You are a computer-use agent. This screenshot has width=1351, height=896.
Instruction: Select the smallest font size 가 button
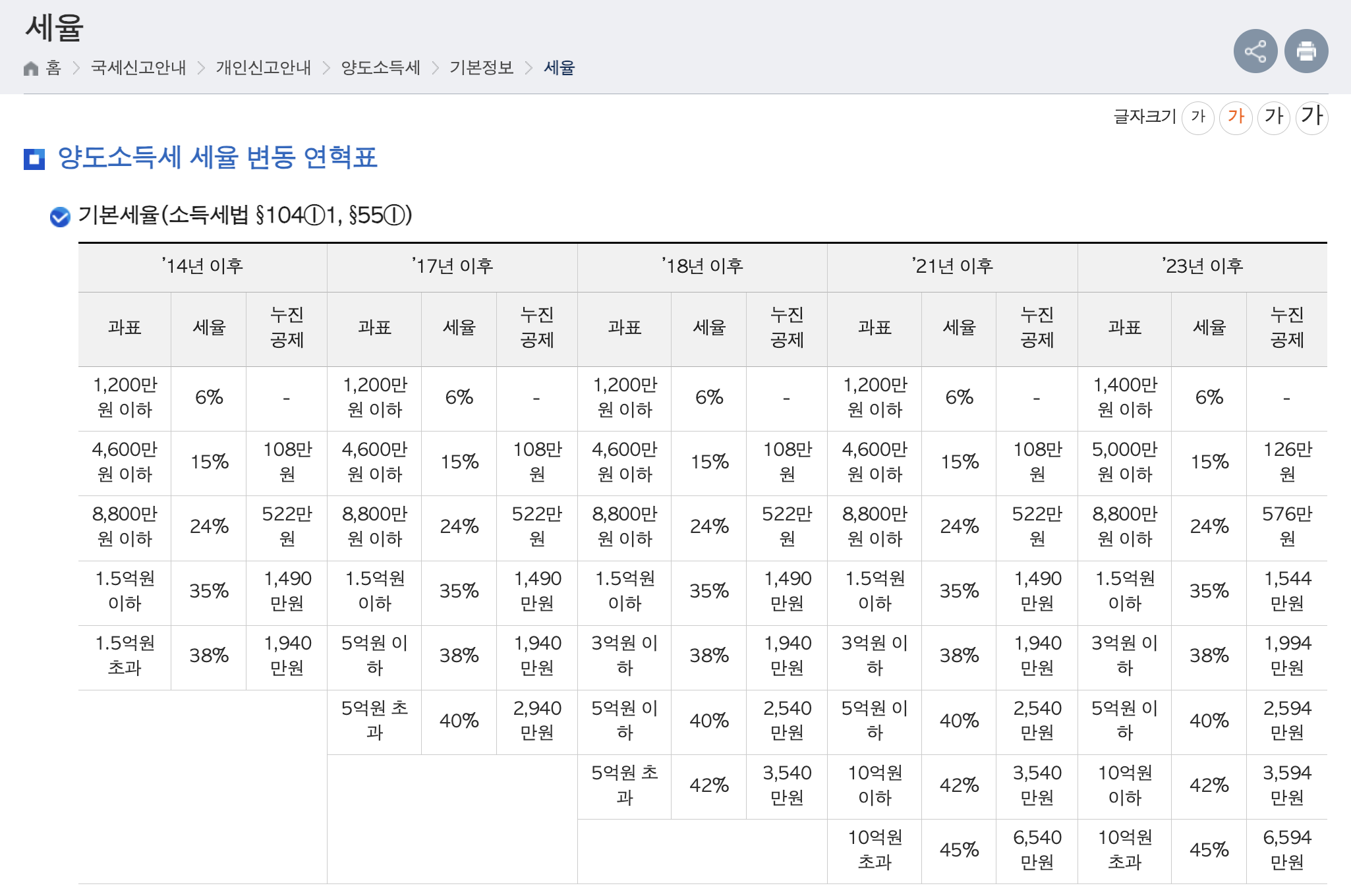pos(1197,118)
